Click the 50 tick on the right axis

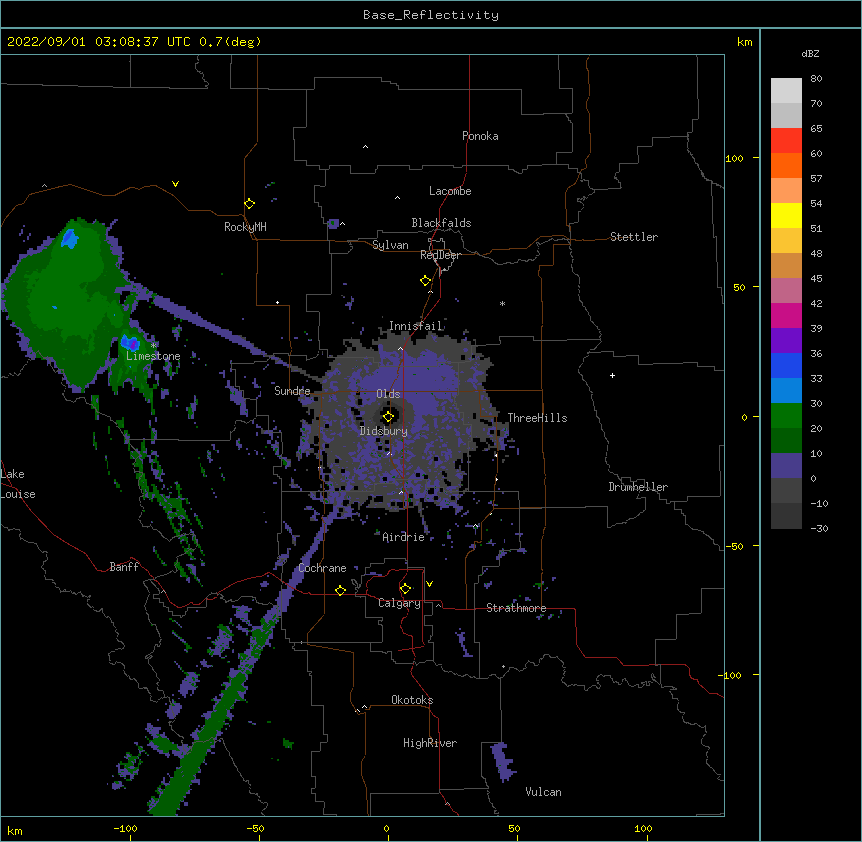click(x=739, y=287)
